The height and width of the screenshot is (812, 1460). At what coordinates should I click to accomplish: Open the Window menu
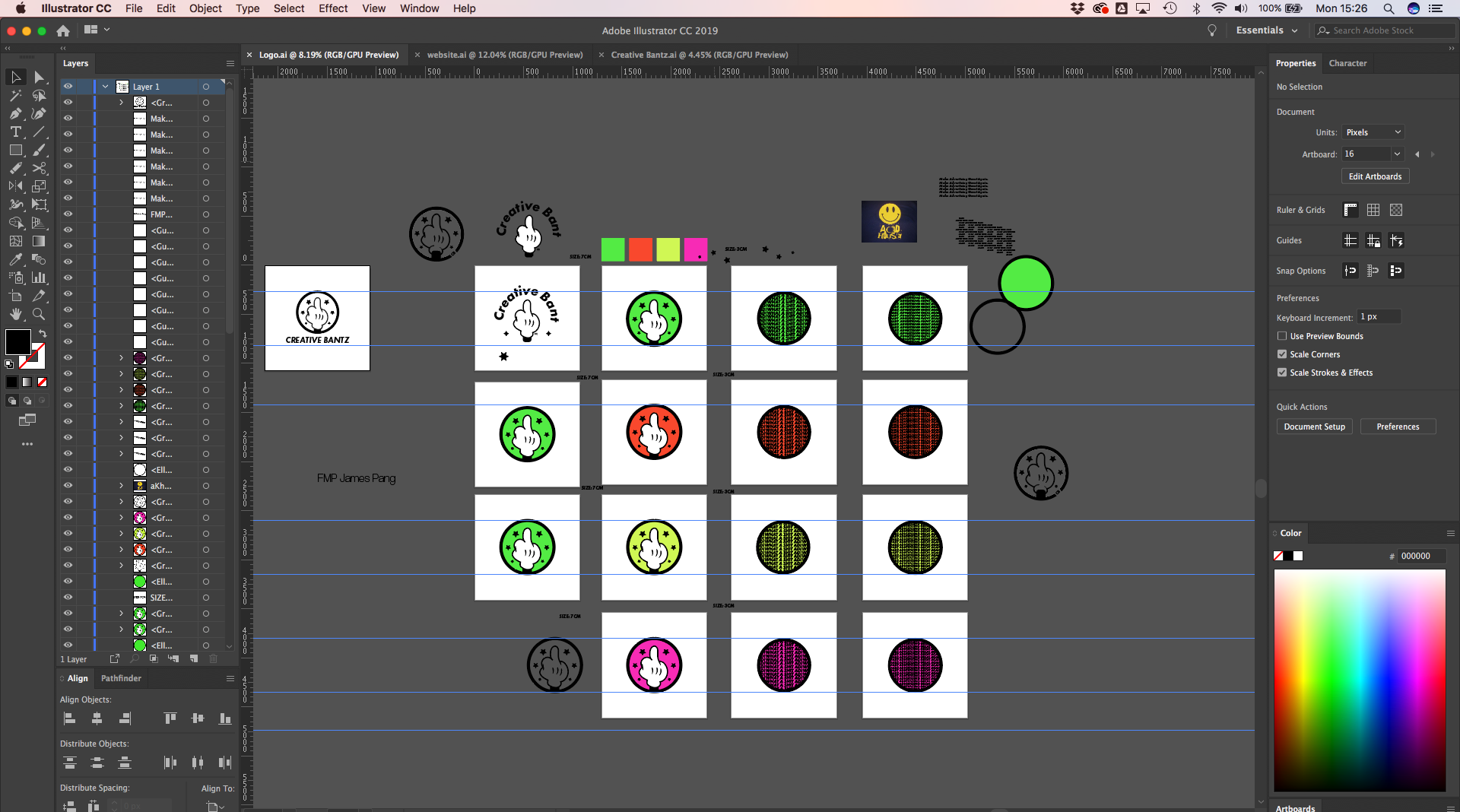(x=419, y=8)
